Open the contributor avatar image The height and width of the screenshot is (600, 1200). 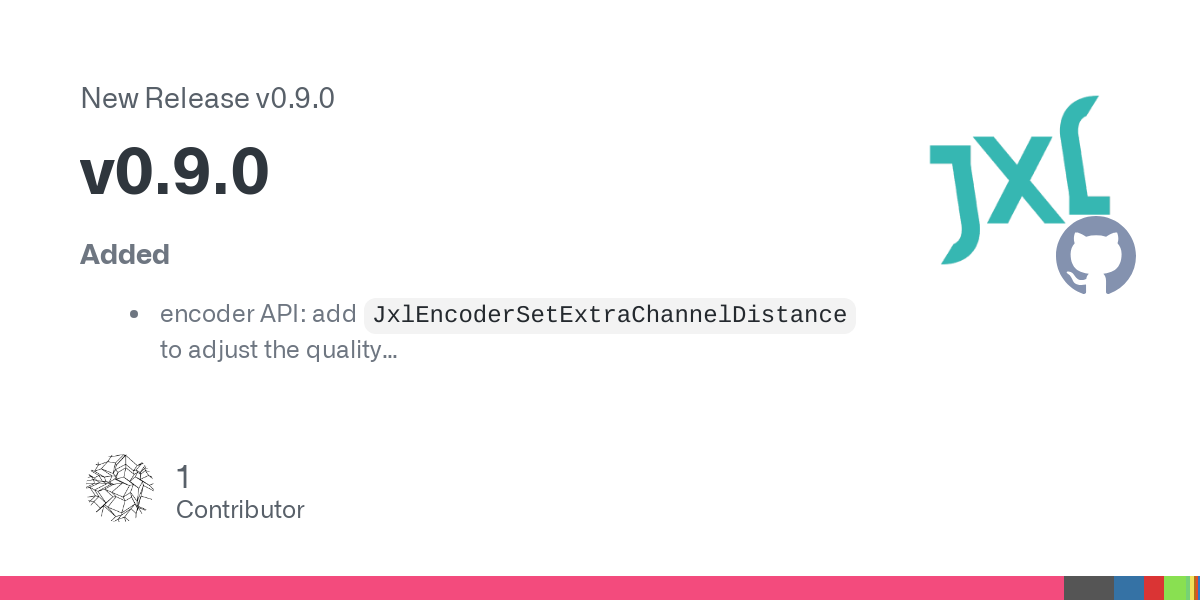120,488
